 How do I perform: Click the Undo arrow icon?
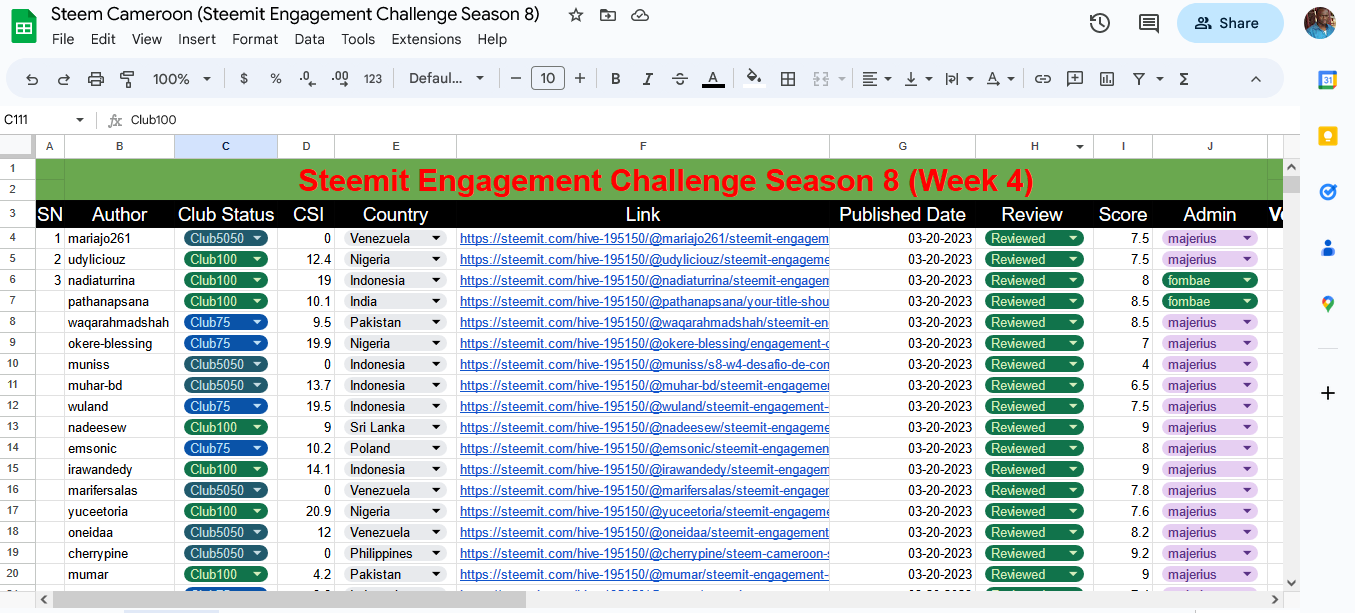[32, 79]
